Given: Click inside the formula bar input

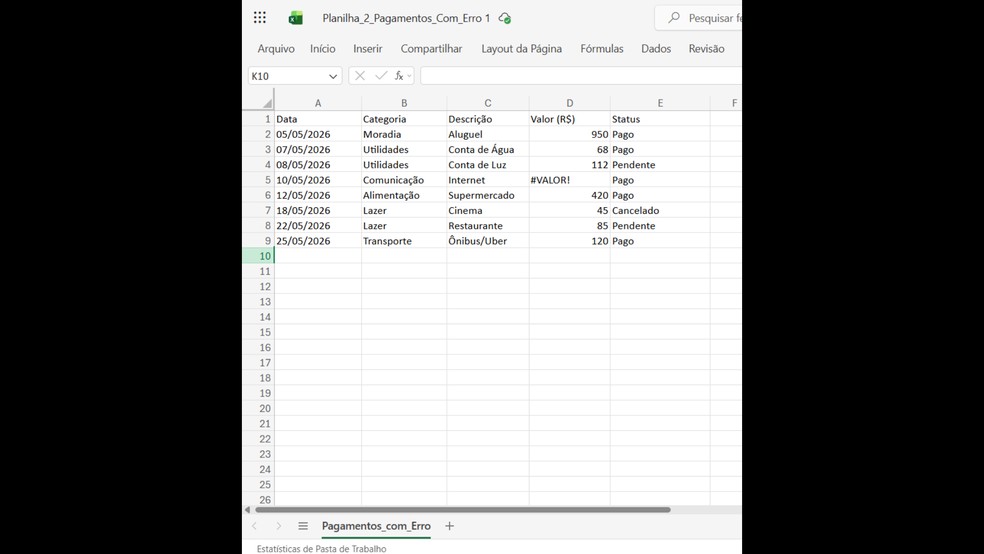Looking at the screenshot, I should (581, 76).
